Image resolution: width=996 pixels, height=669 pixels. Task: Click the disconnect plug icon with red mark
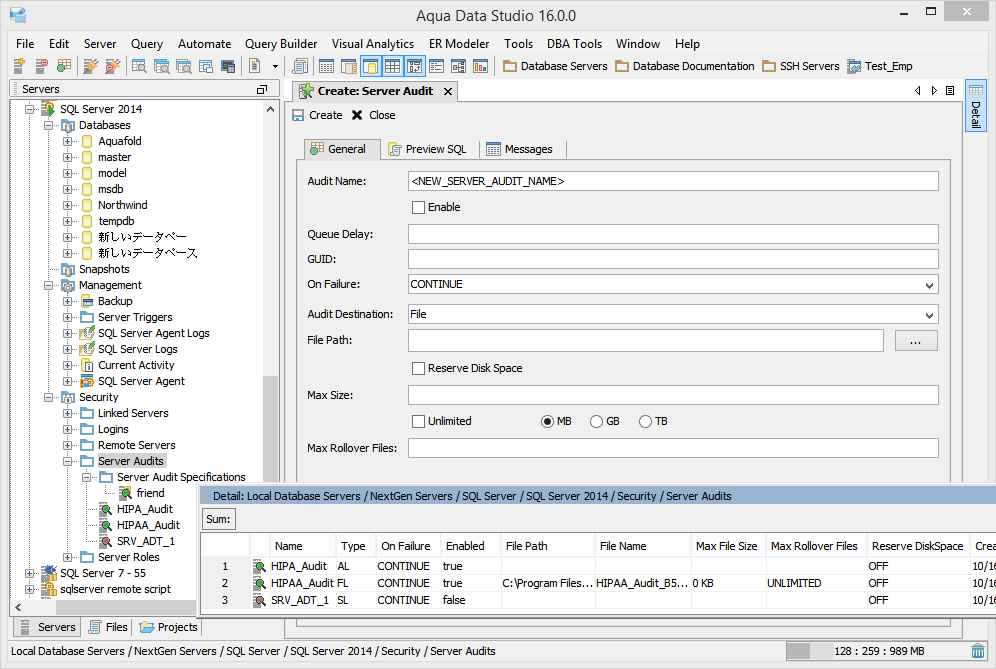coord(112,65)
